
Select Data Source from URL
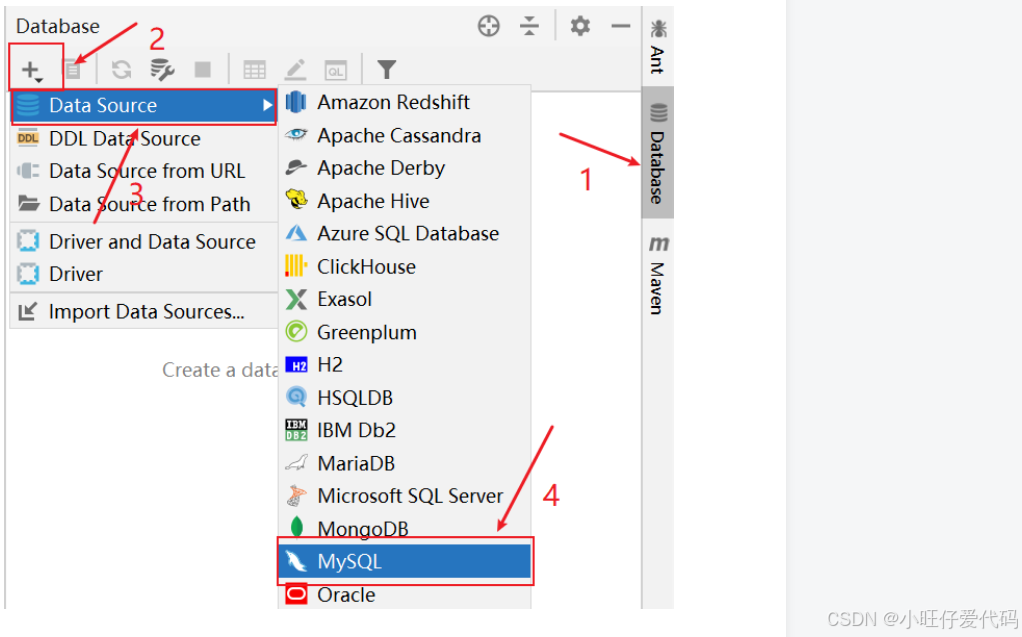coord(144,171)
